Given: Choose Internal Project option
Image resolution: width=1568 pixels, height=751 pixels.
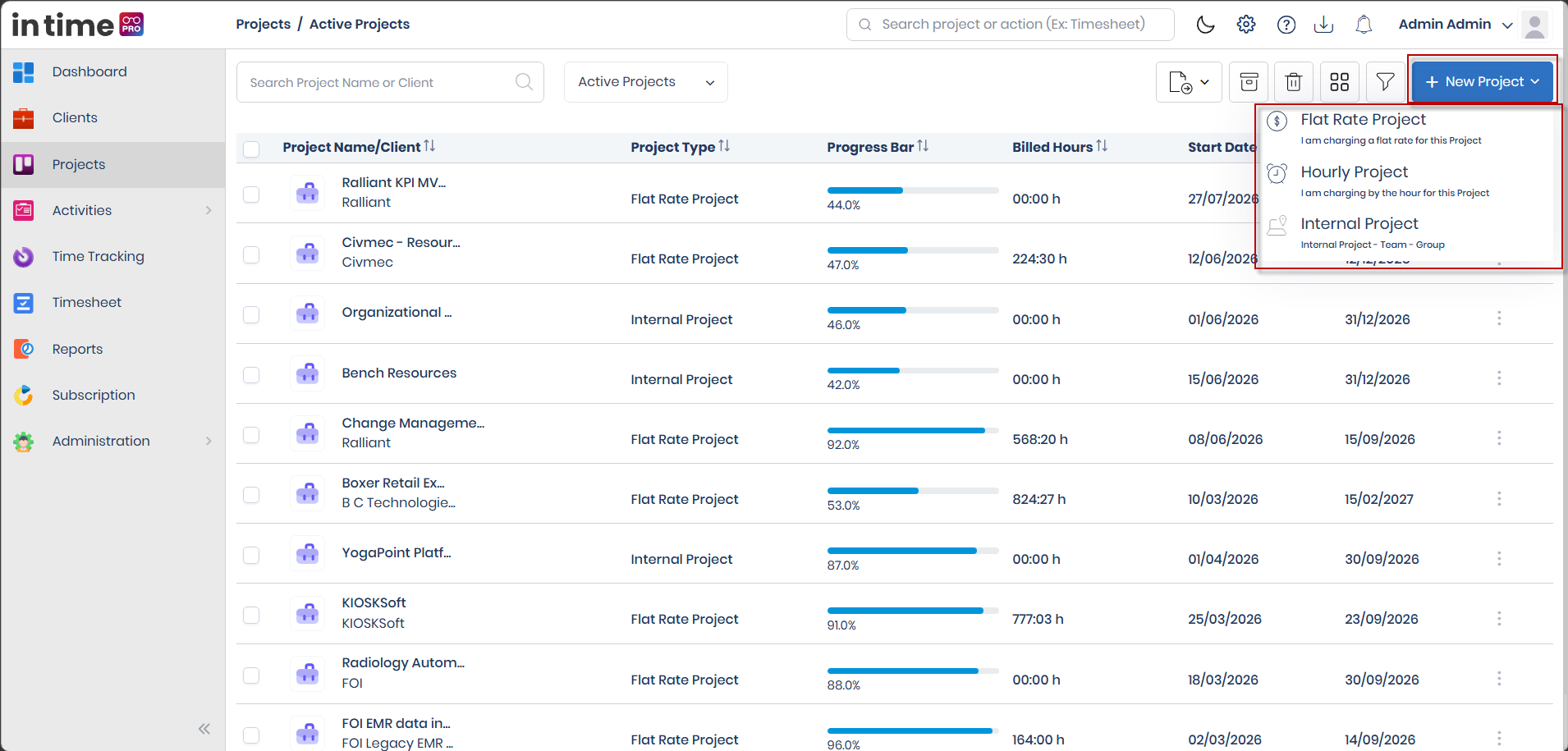Looking at the screenshot, I should tap(1408, 233).
